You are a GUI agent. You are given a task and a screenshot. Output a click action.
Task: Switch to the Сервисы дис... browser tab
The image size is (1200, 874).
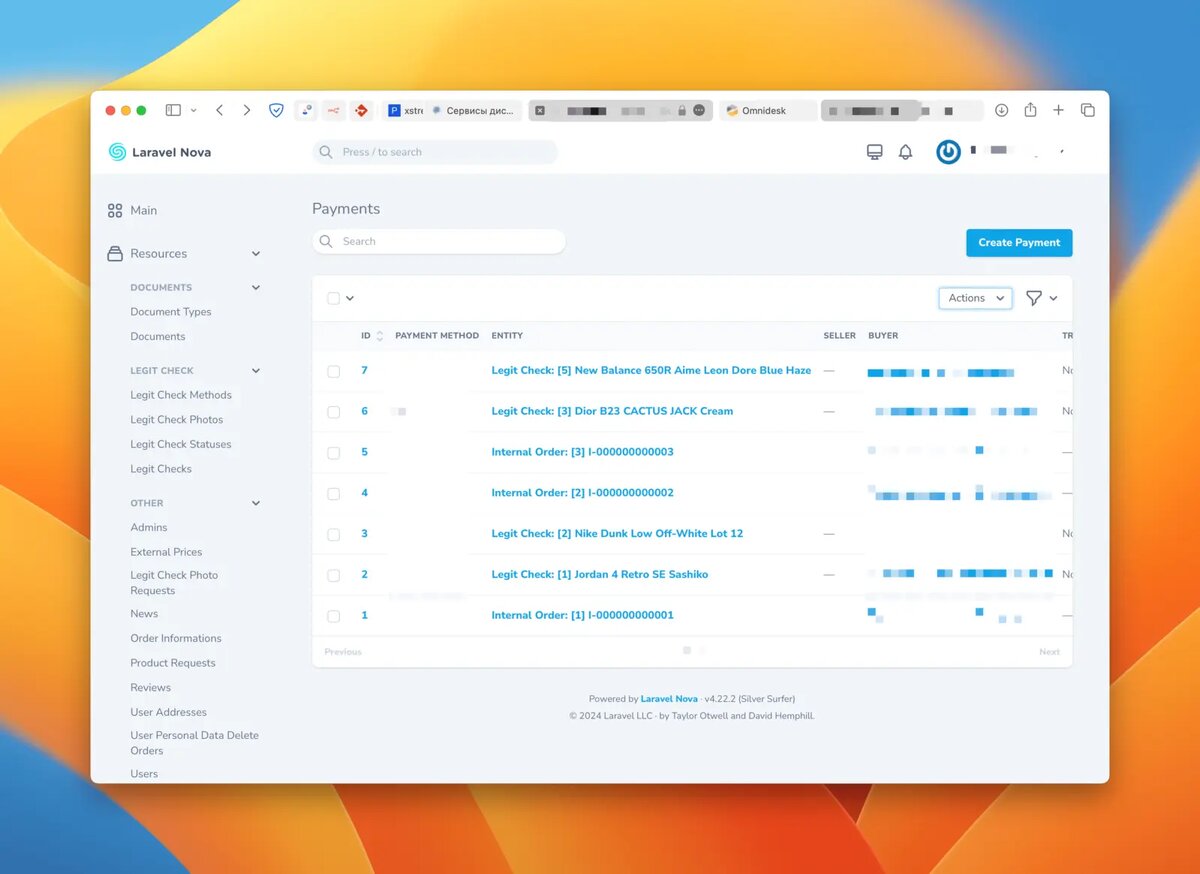point(473,110)
